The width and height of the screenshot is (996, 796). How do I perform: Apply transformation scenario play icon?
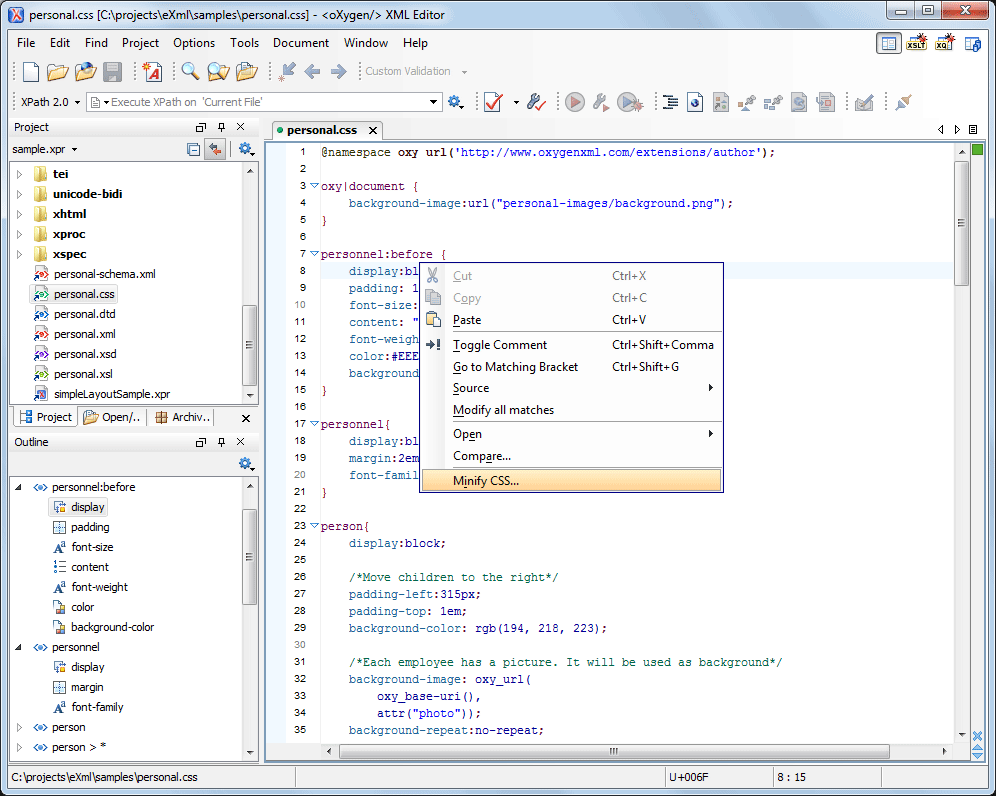coord(575,102)
